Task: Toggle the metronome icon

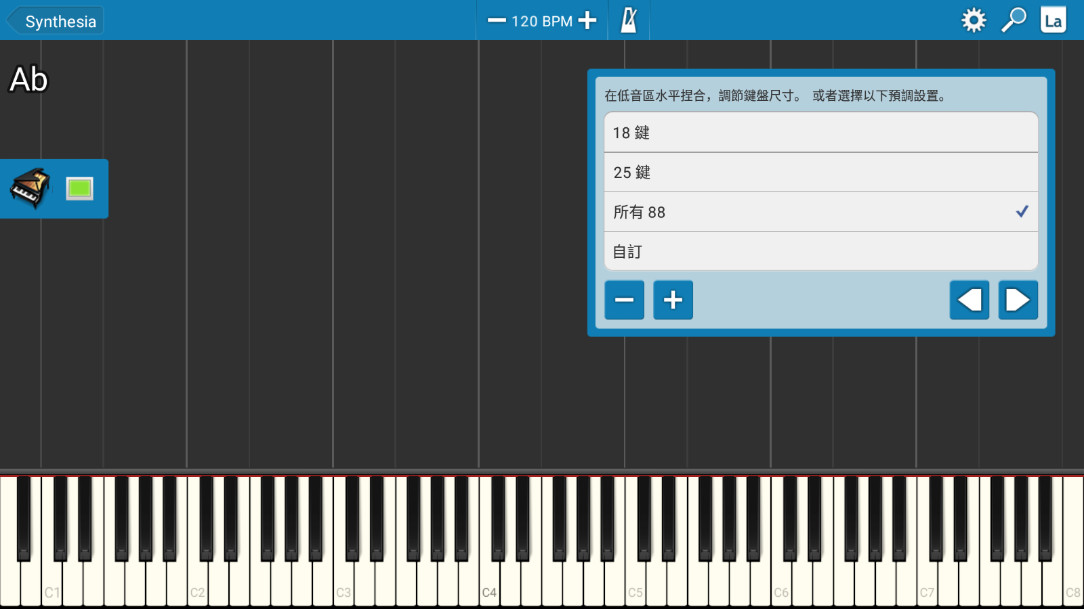Action: tap(628, 20)
